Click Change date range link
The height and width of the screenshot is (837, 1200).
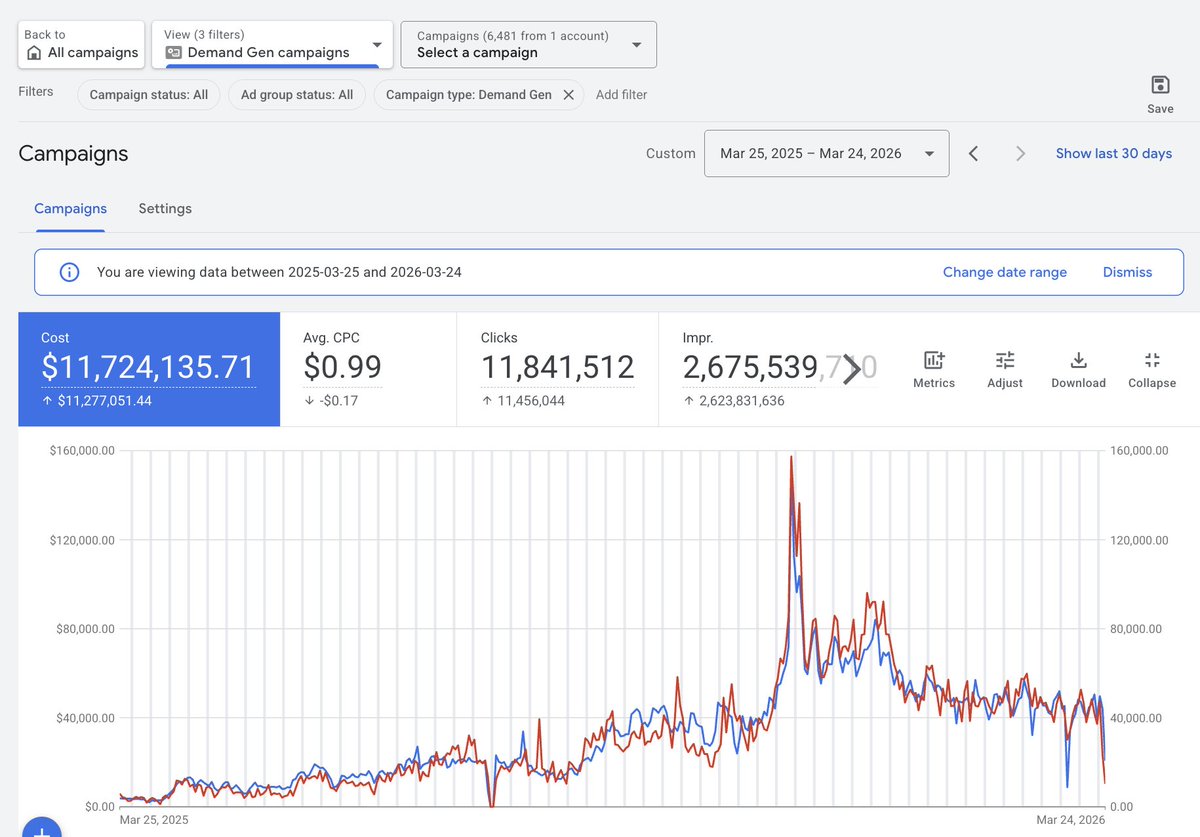click(1005, 272)
